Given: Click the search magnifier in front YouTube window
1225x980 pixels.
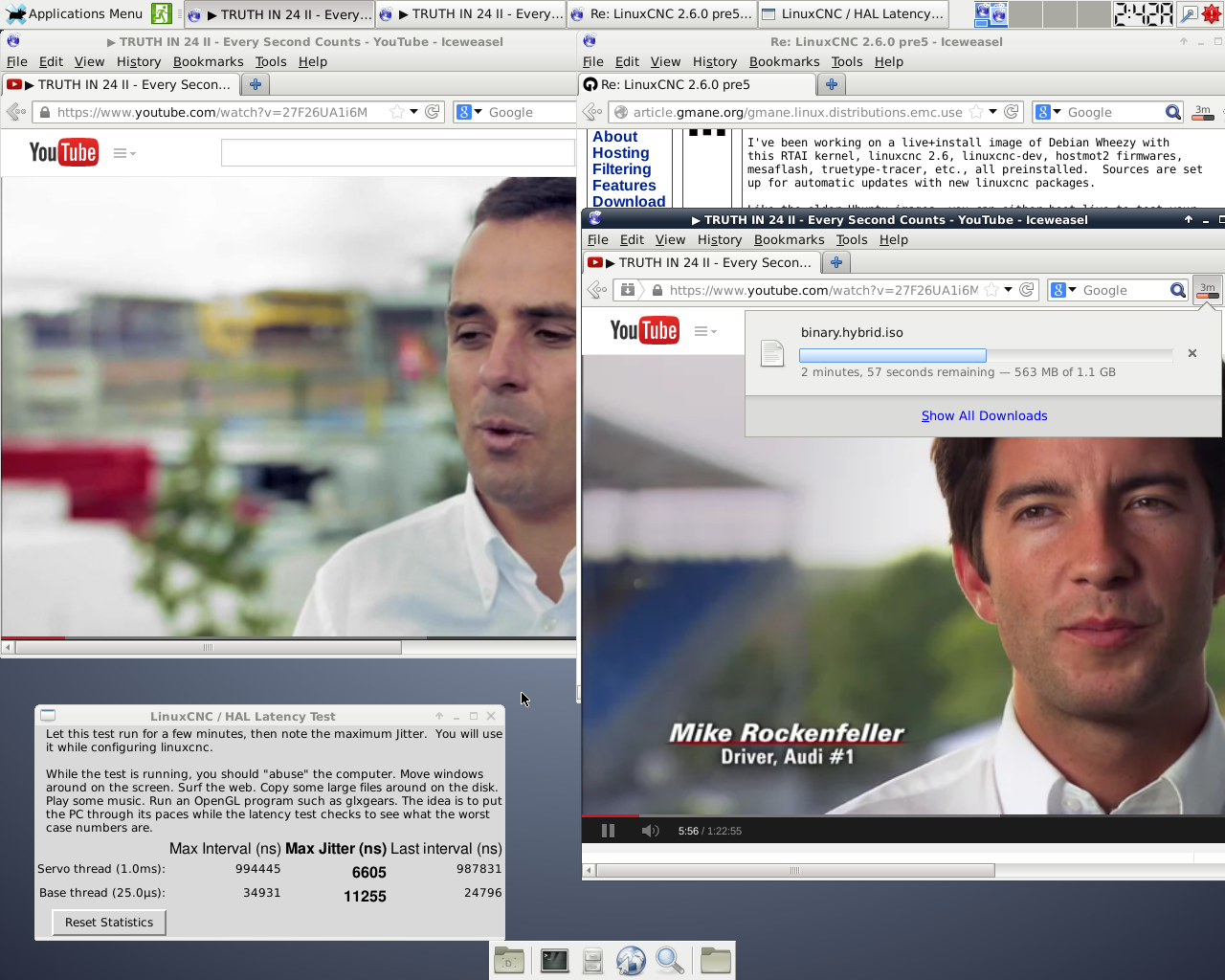Looking at the screenshot, I should tap(1178, 290).
